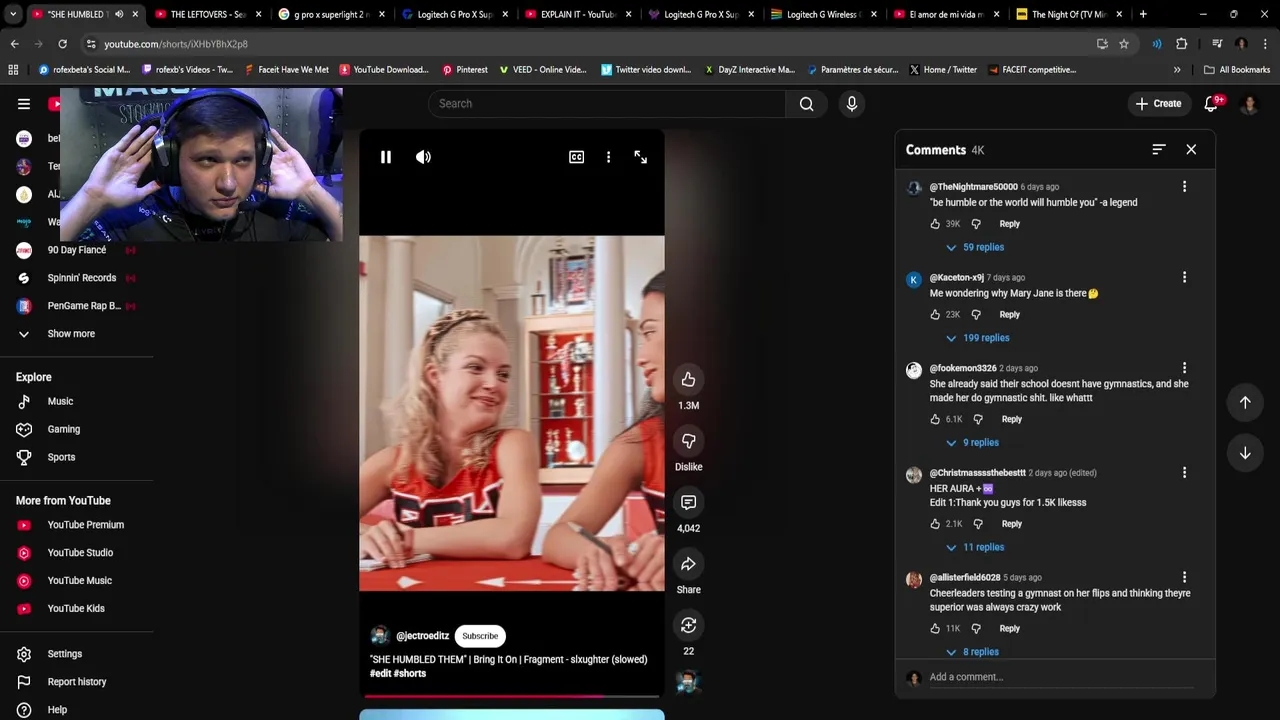Expand 199 replies under Kaceton-x9j comment
1280x720 pixels.
pos(978,338)
